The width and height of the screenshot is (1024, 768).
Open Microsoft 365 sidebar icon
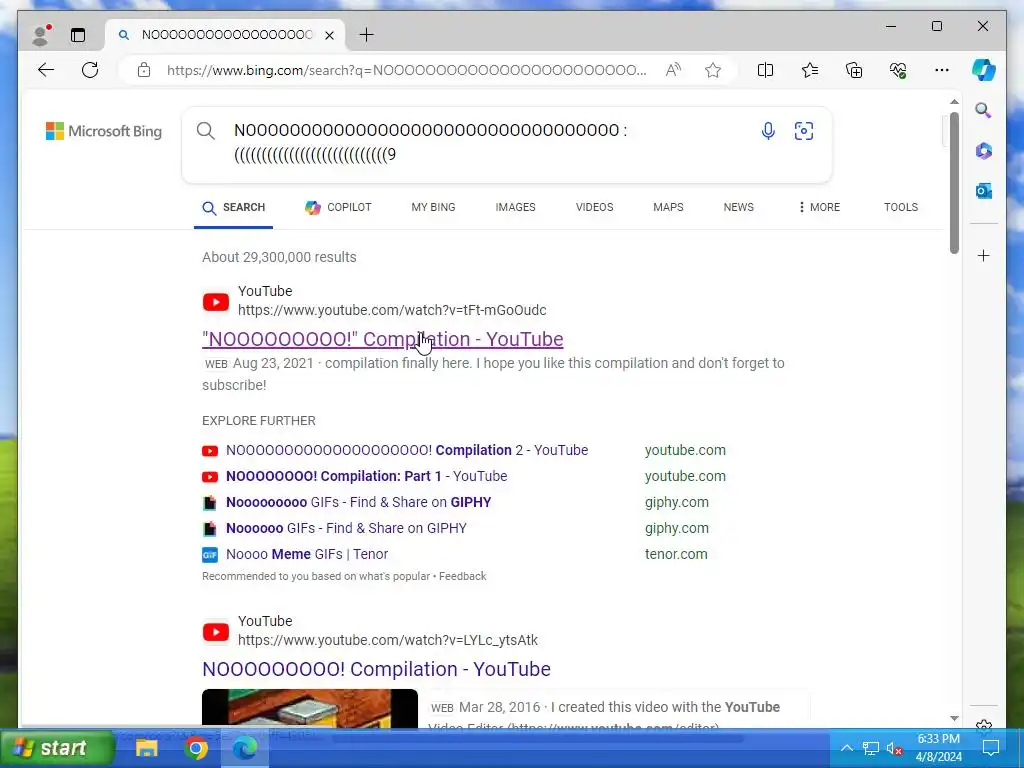984,151
